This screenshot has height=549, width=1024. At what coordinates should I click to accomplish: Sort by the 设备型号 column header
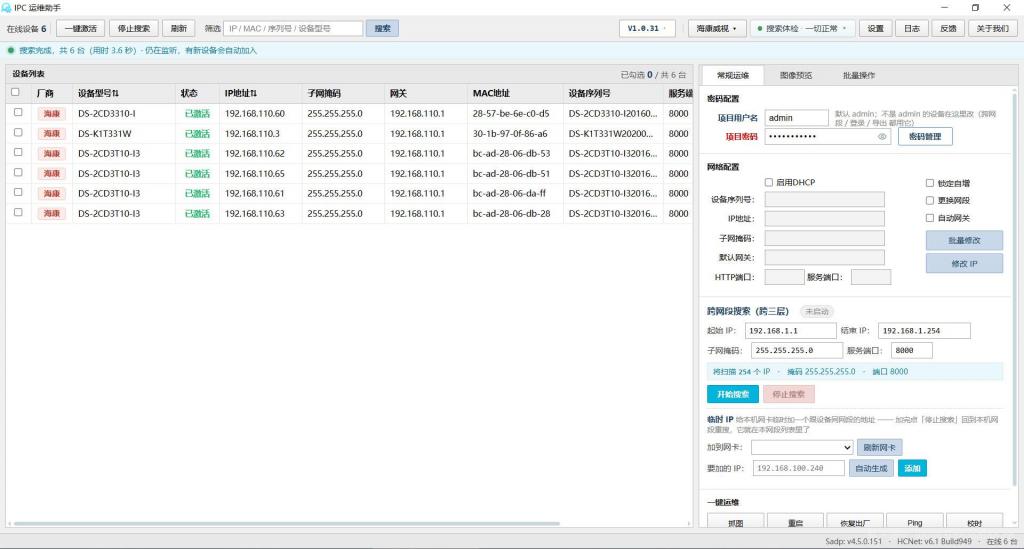(98, 93)
